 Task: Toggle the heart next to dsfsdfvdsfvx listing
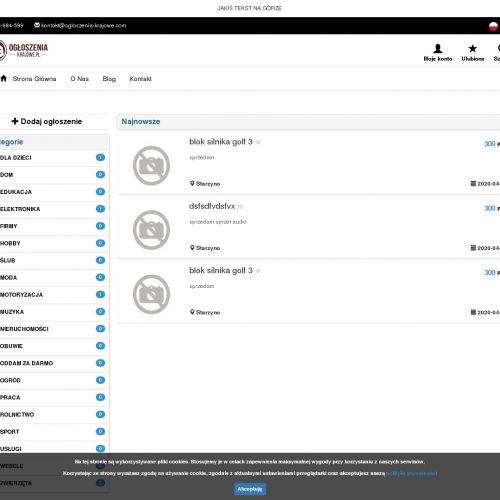pyautogui.click(x=241, y=207)
